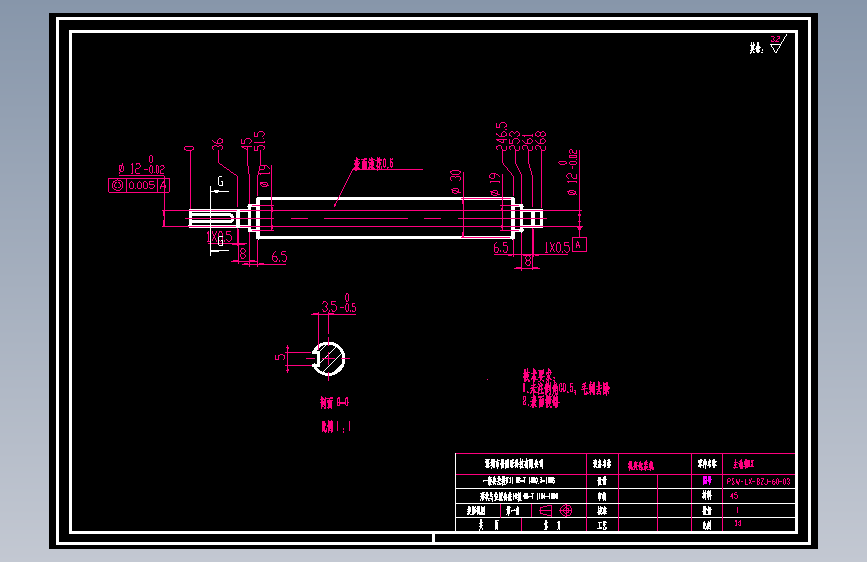Select drawing number PSV-LX-BZJ-60-03

(759, 482)
